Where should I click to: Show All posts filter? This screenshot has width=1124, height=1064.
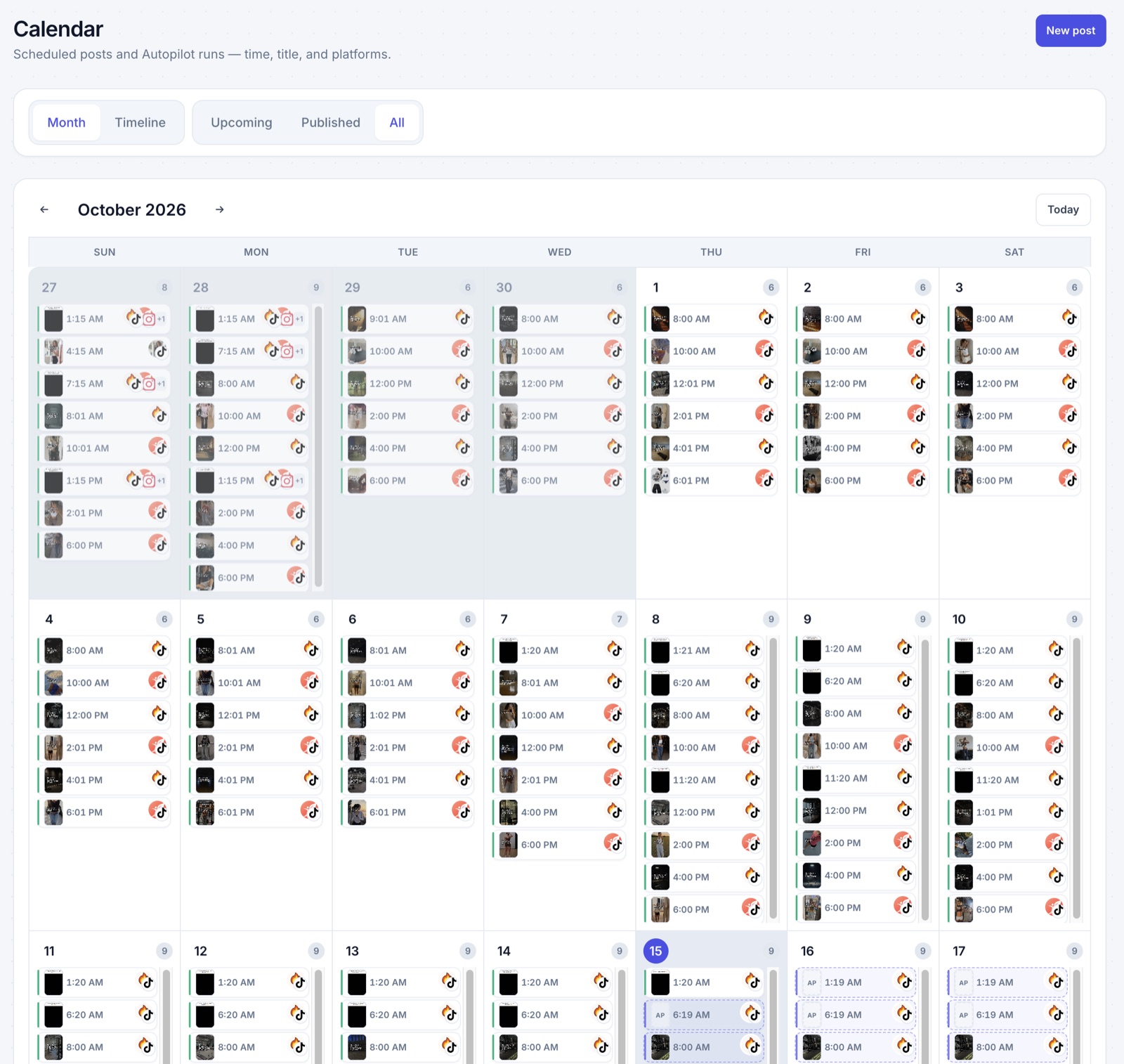point(397,122)
